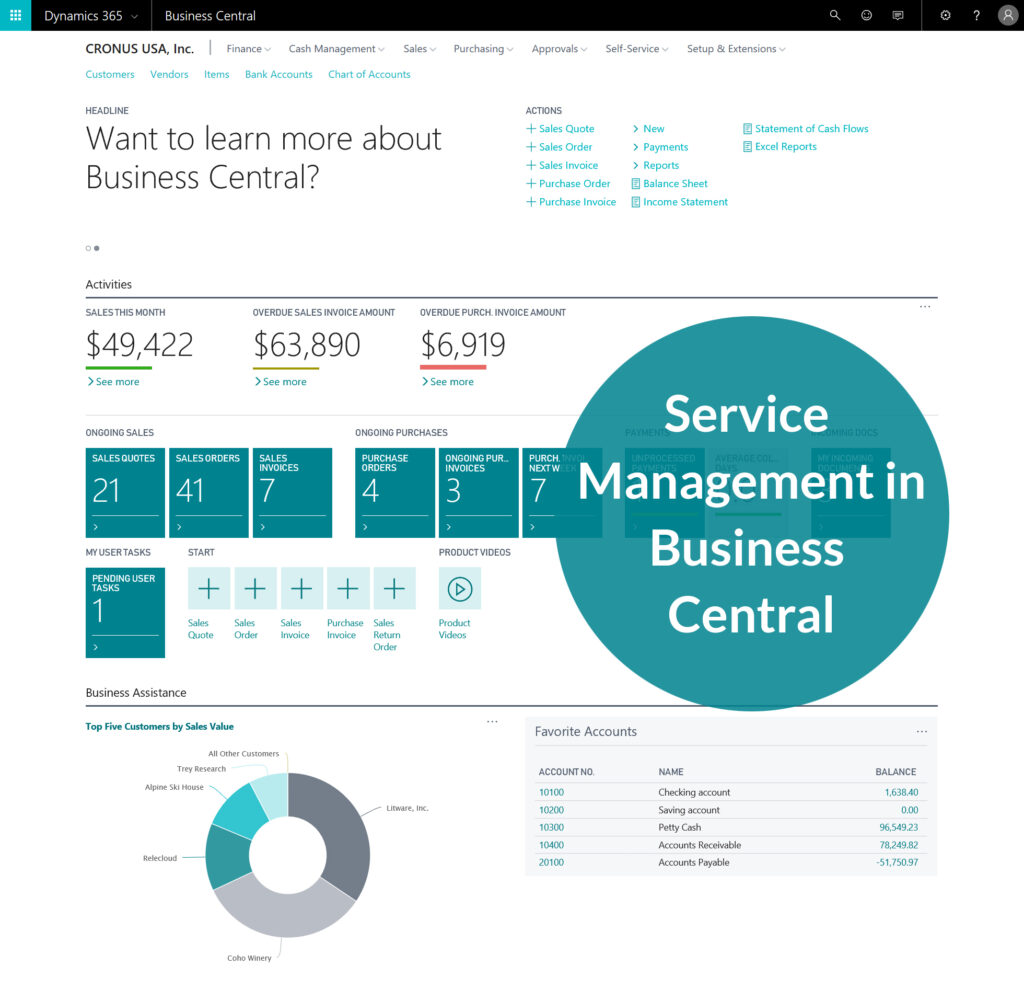Expand the Finance menu
Viewport: 1024px width, 990px height.
click(x=248, y=49)
